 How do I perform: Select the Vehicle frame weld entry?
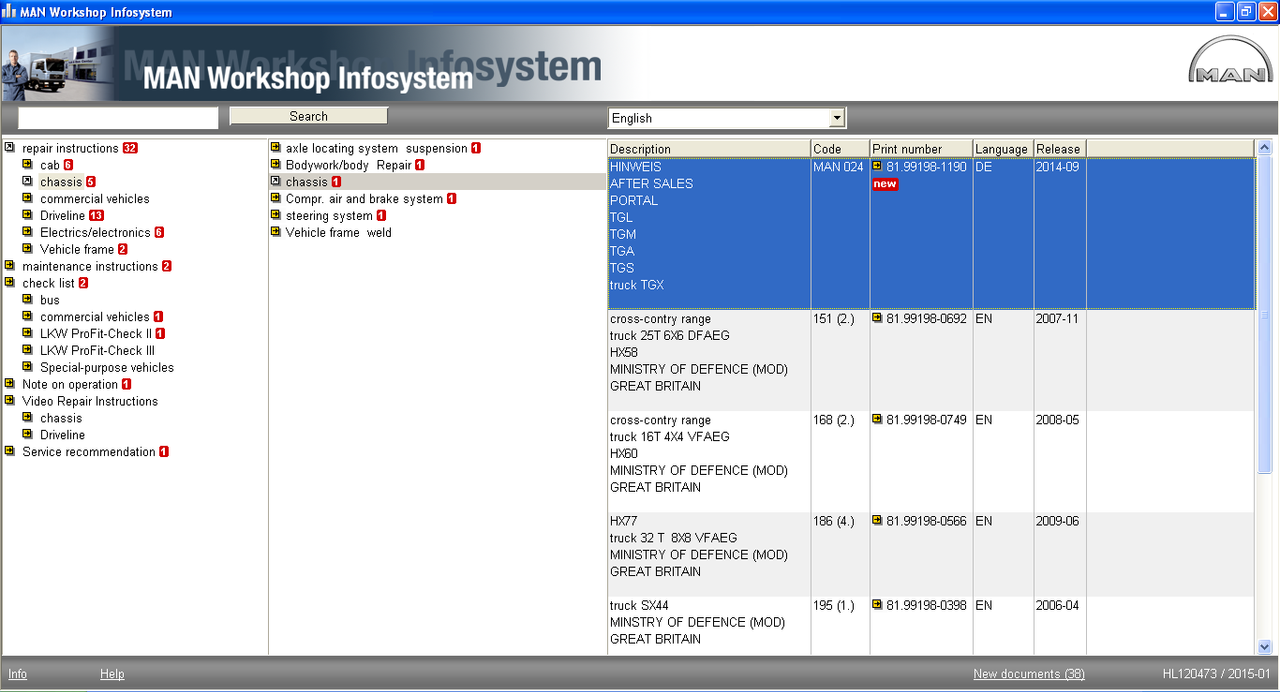click(x=339, y=233)
